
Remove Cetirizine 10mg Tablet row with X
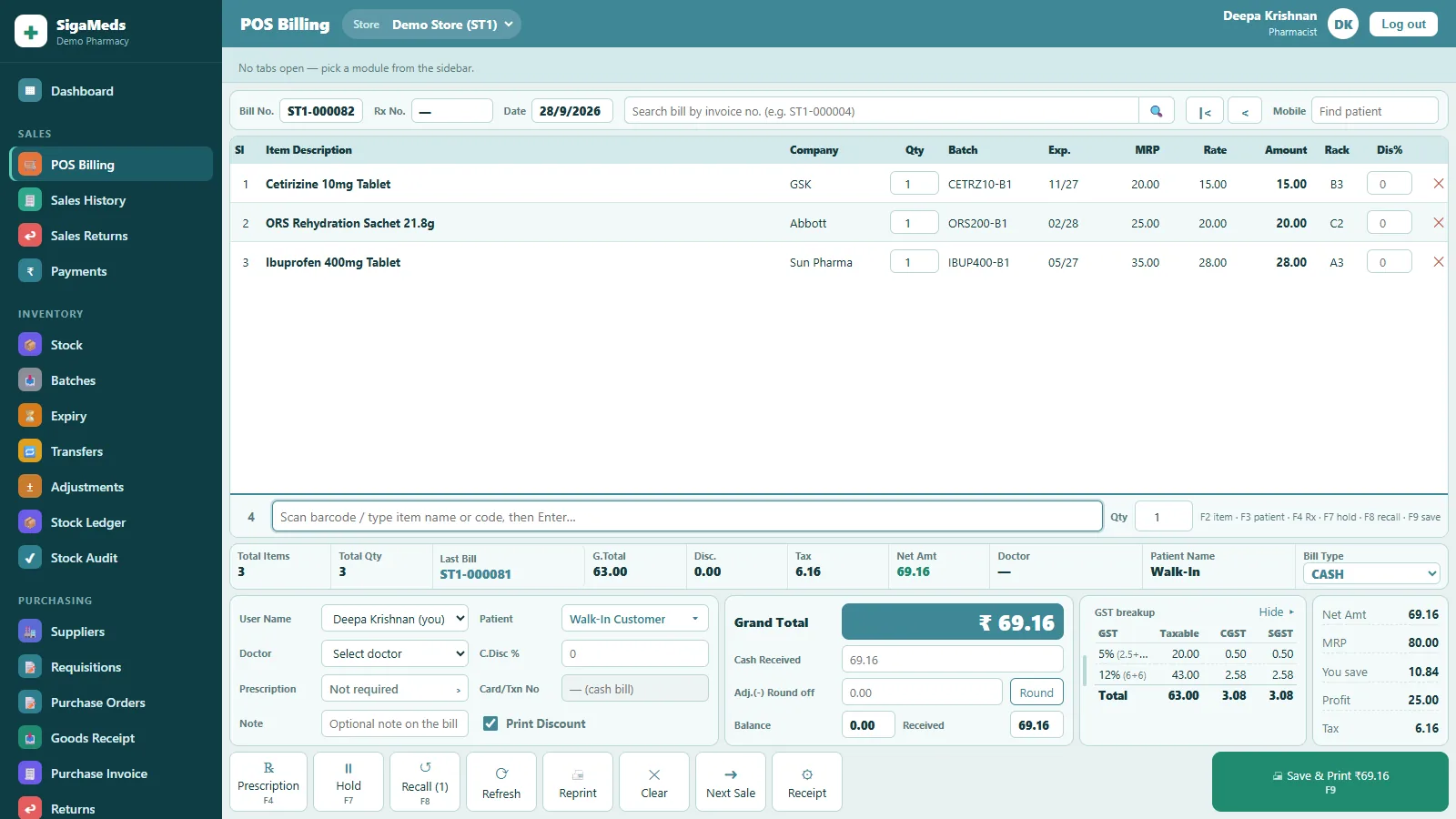(x=1439, y=184)
